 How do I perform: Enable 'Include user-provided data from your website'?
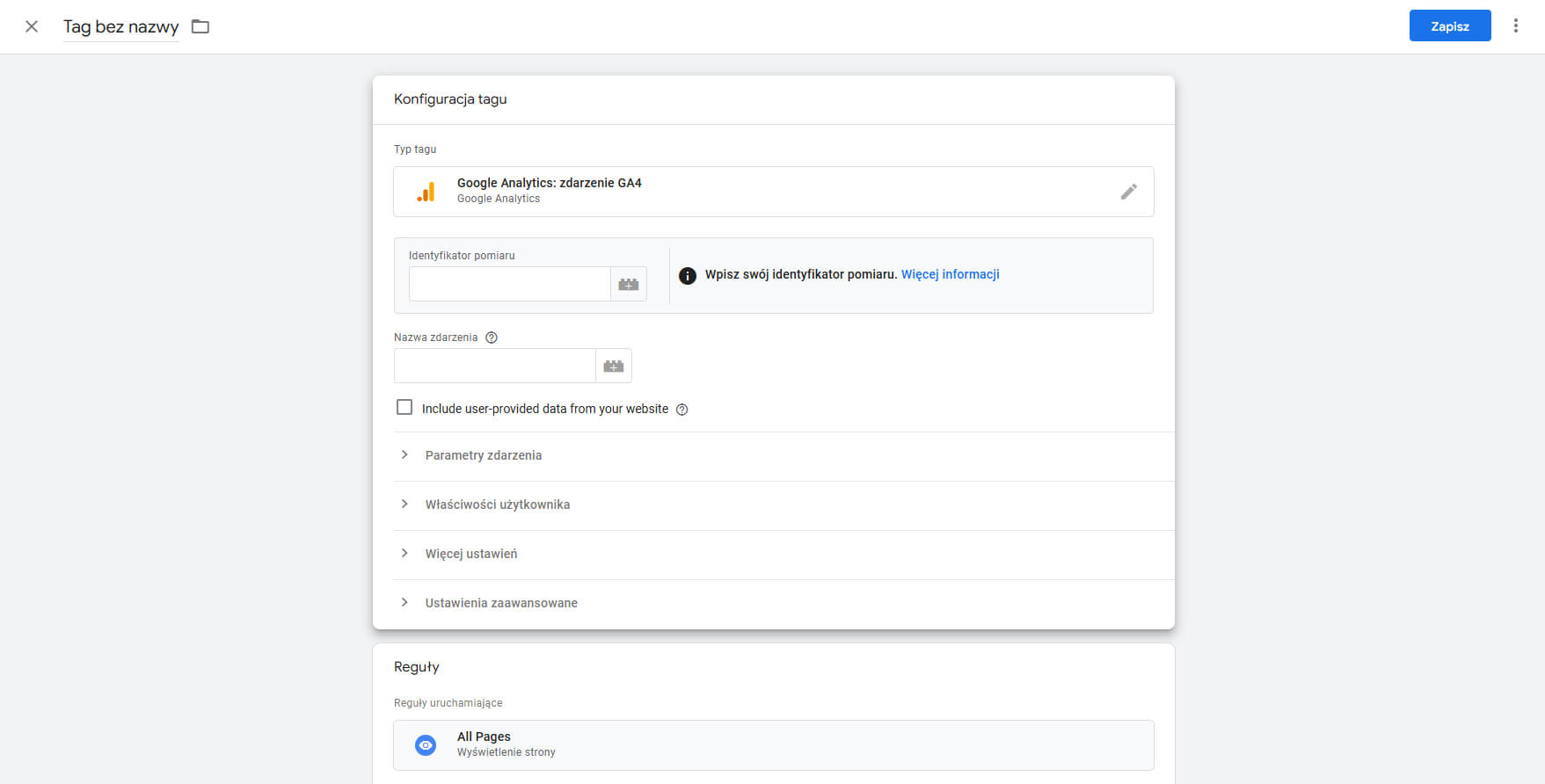click(404, 407)
